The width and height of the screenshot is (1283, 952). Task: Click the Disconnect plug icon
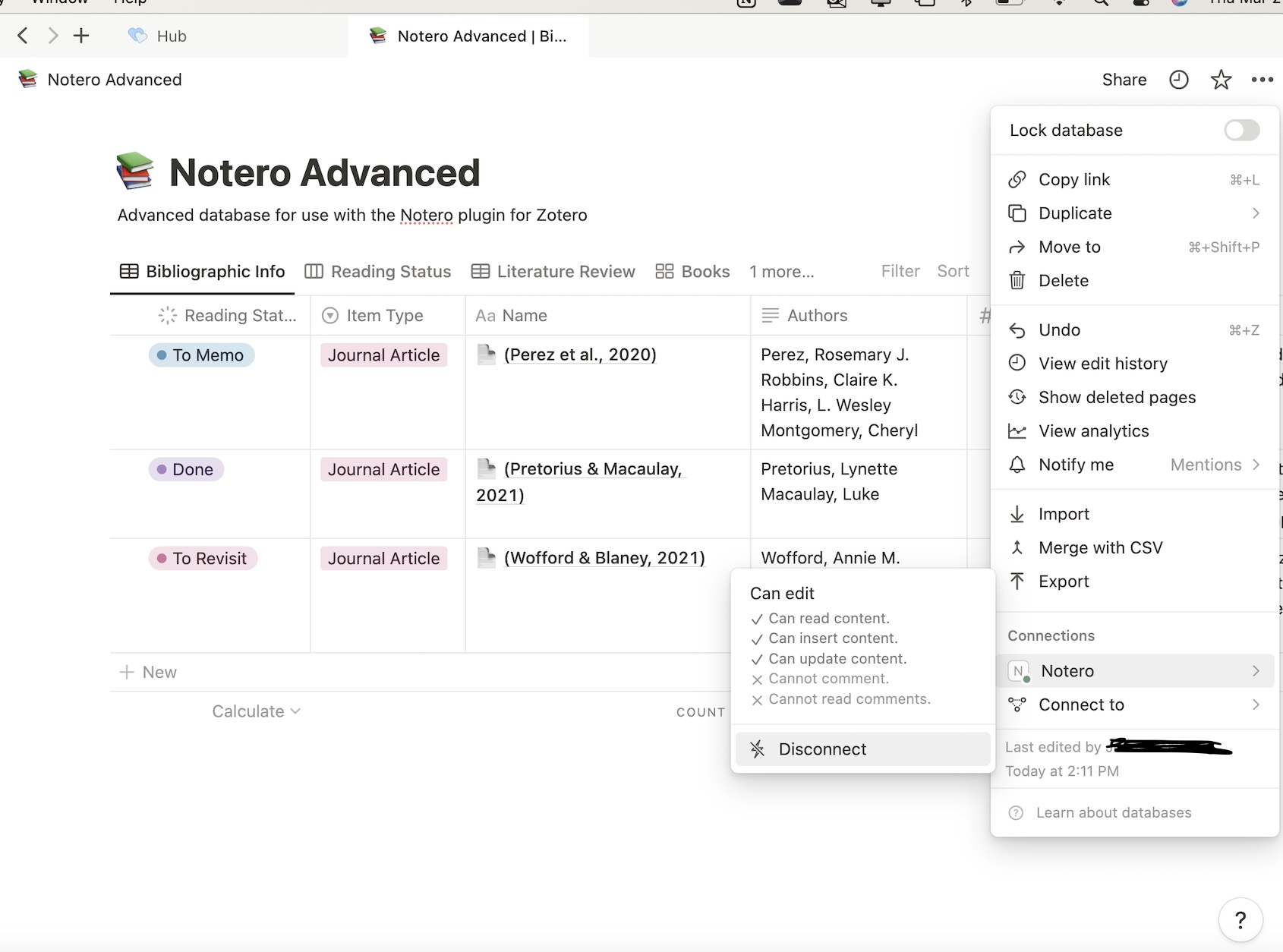tap(758, 749)
